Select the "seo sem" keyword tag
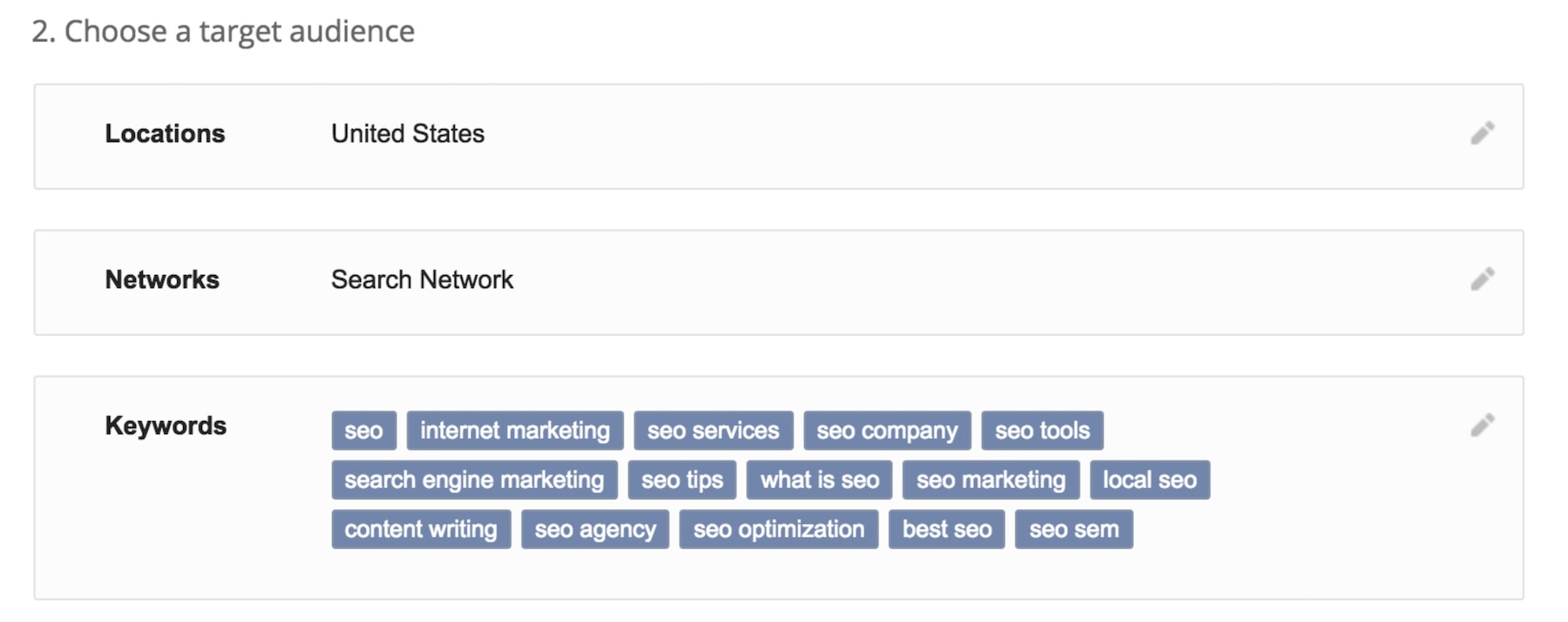This screenshot has width=1568, height=622. 1074,529
